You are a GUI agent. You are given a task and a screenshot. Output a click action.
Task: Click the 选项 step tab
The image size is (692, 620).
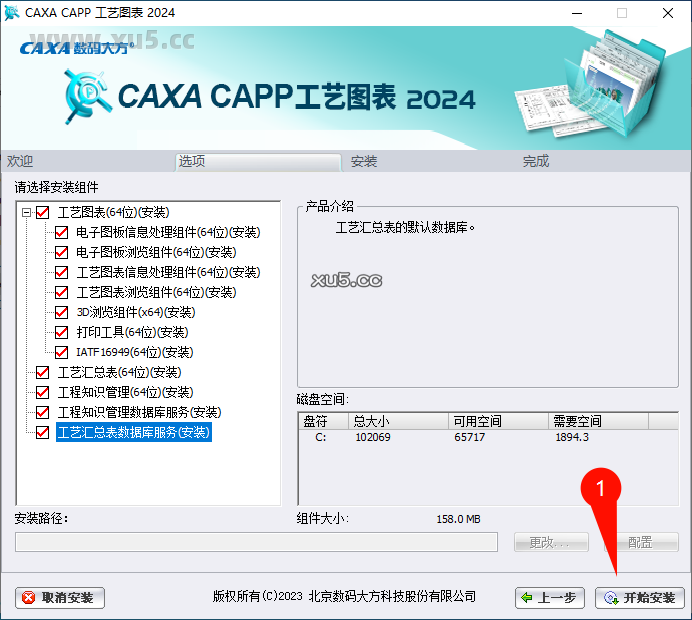[x=192, y=161]
